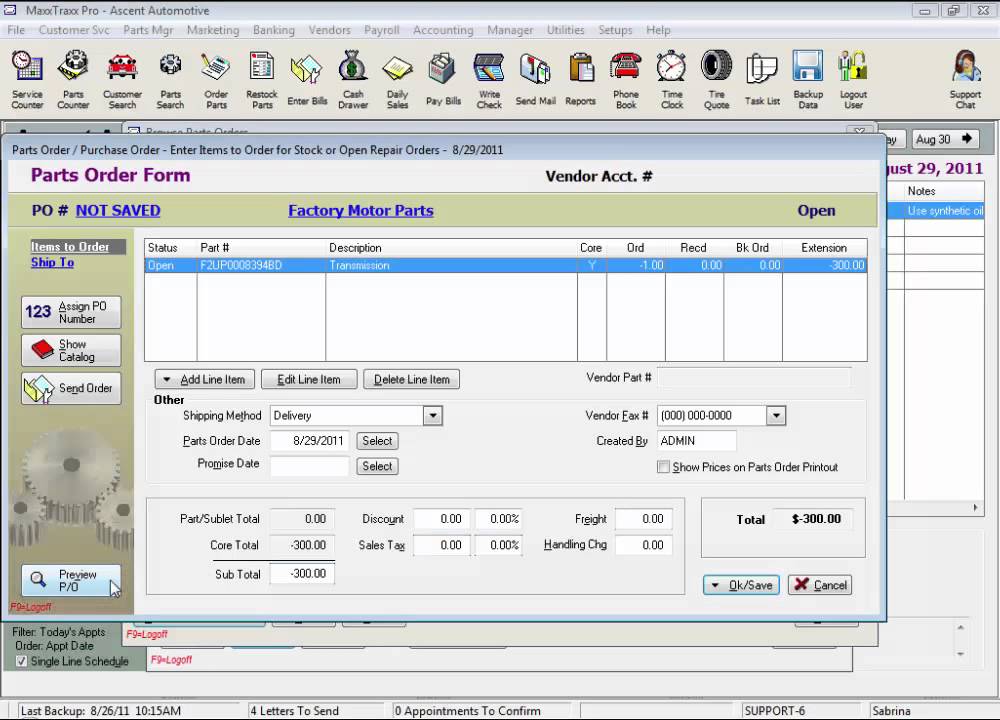Click the Created By ADMIN field
The width and height of the screenshot is (1000, 720).
click(696, 441)
